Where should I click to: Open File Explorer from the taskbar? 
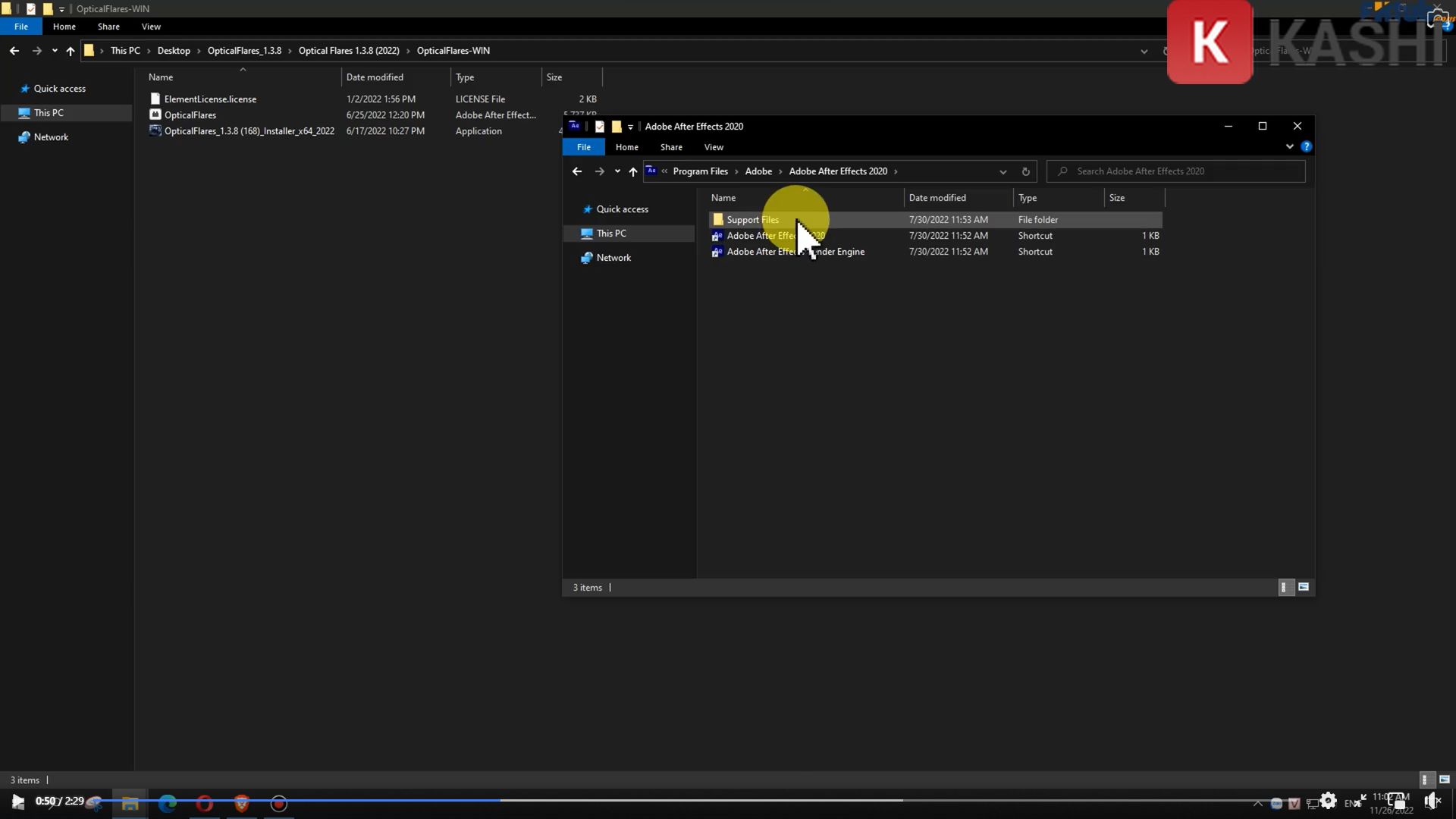click(130, 802)
